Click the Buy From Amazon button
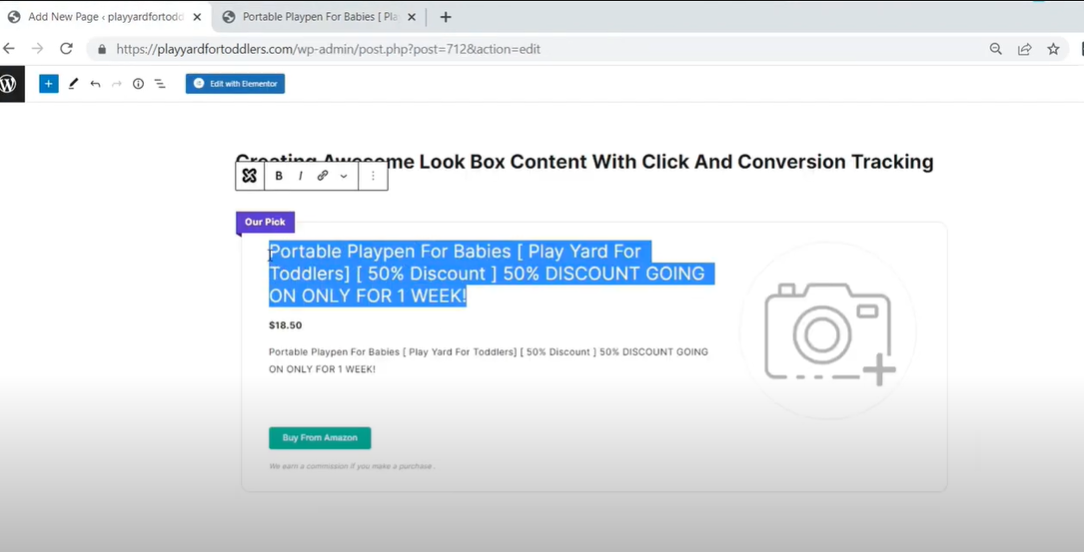This screenshot has width=1084, height=552. (320, 438)
